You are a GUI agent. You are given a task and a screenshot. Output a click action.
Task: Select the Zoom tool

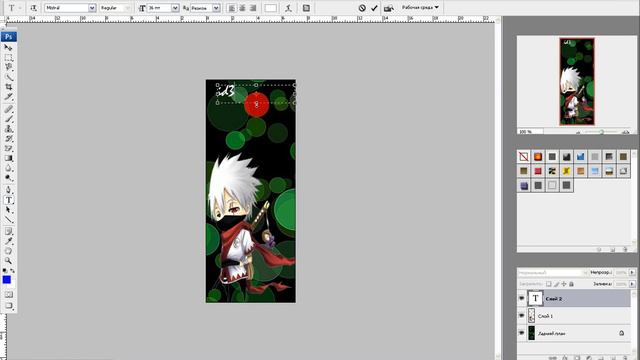pyautogui.click(x=8, y=261)
